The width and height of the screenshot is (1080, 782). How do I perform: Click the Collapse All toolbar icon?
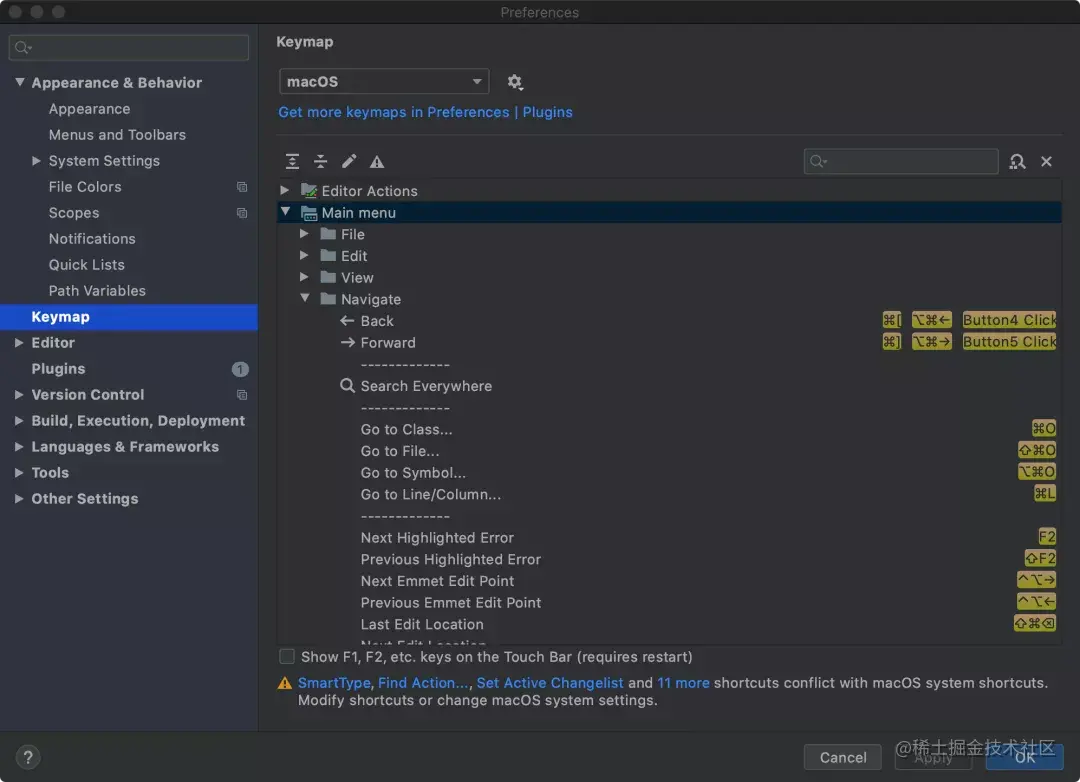[x=320, y=161]
